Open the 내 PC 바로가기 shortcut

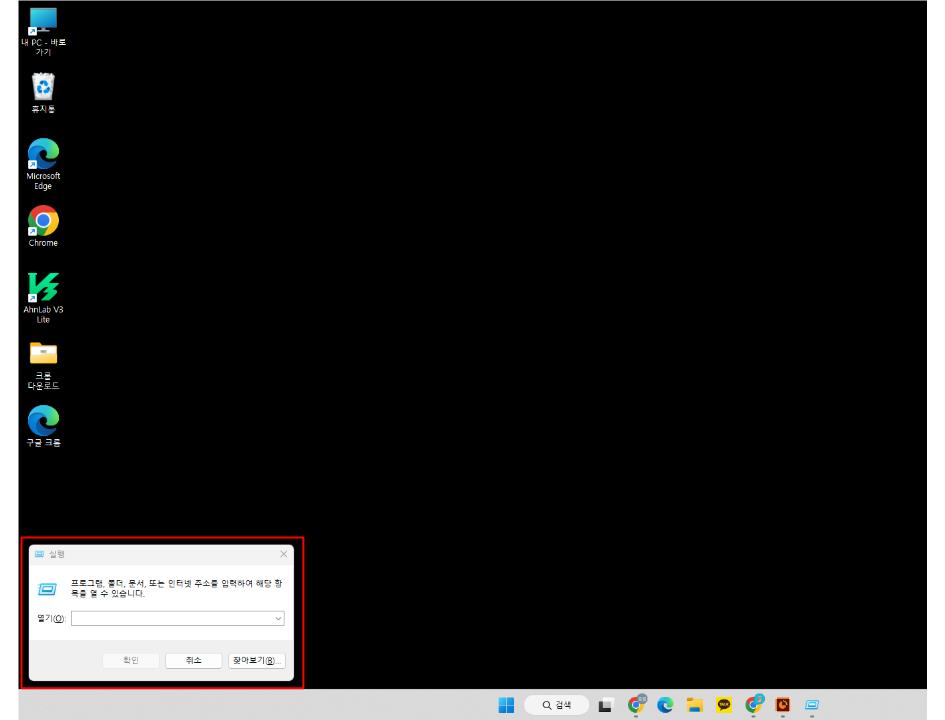coord(43,22)
